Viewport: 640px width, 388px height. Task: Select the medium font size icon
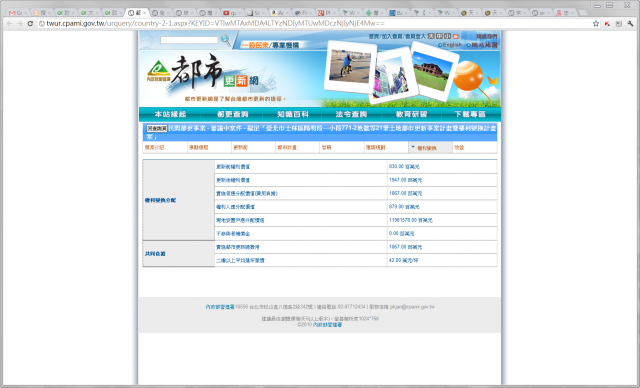click(x=439, y=36)
